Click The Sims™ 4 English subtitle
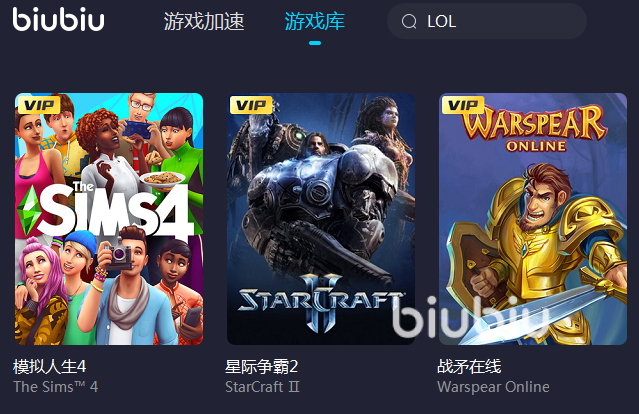Image resolution: width=639 pixels, height=414 pixels. pos(55,387)
